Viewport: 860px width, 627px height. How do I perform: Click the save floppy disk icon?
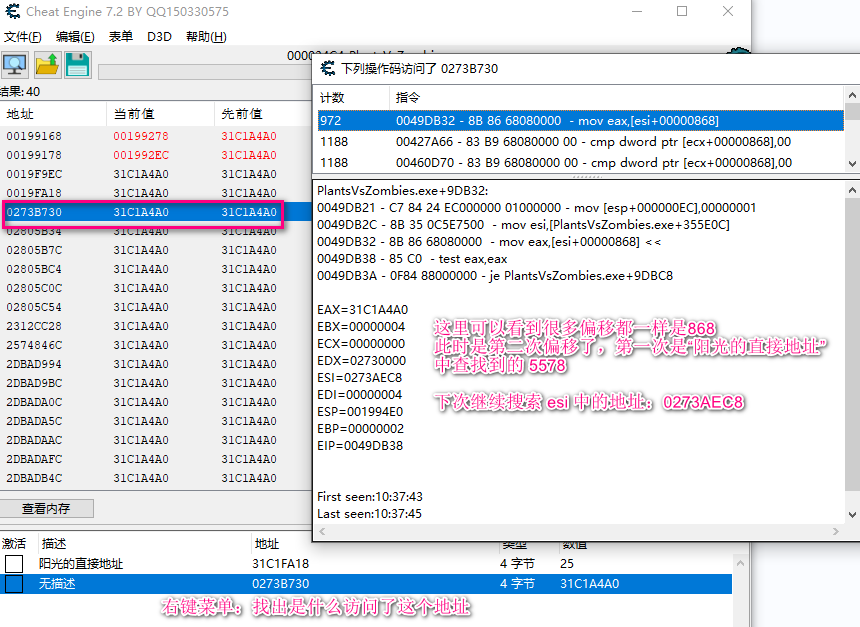click(x=78, y=65)
